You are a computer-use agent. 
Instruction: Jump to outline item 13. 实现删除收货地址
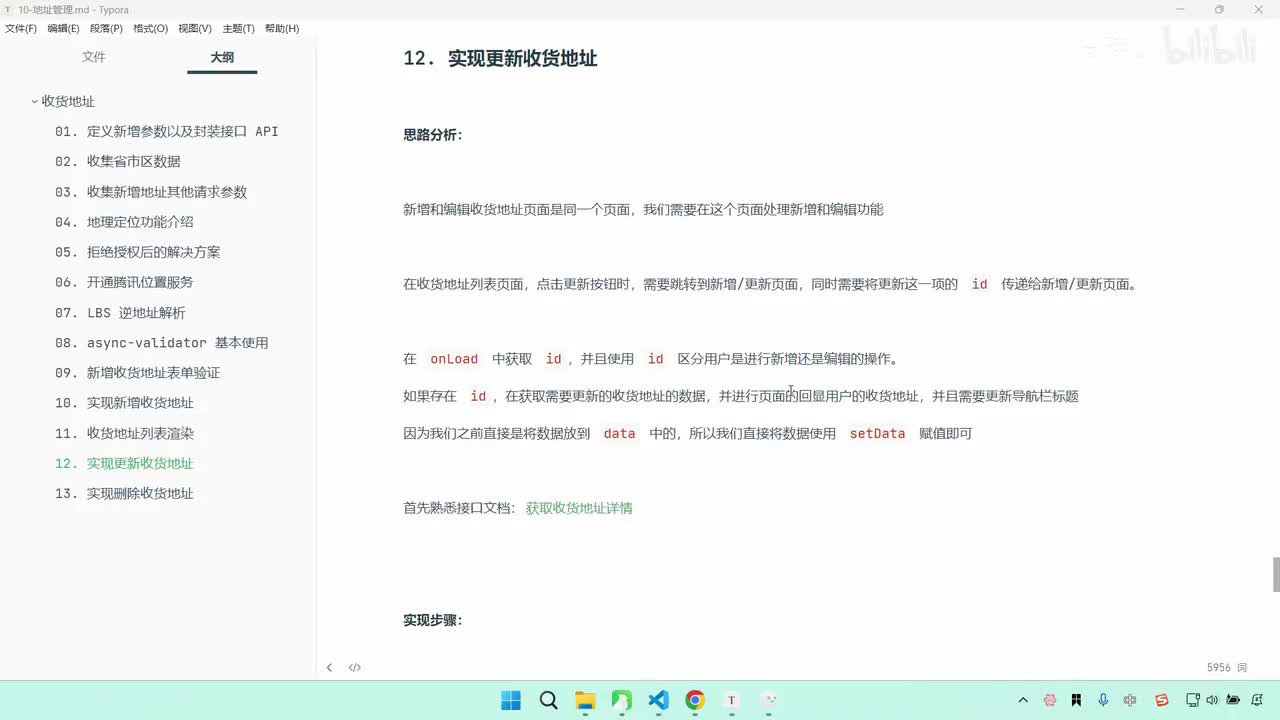(124, 493)
